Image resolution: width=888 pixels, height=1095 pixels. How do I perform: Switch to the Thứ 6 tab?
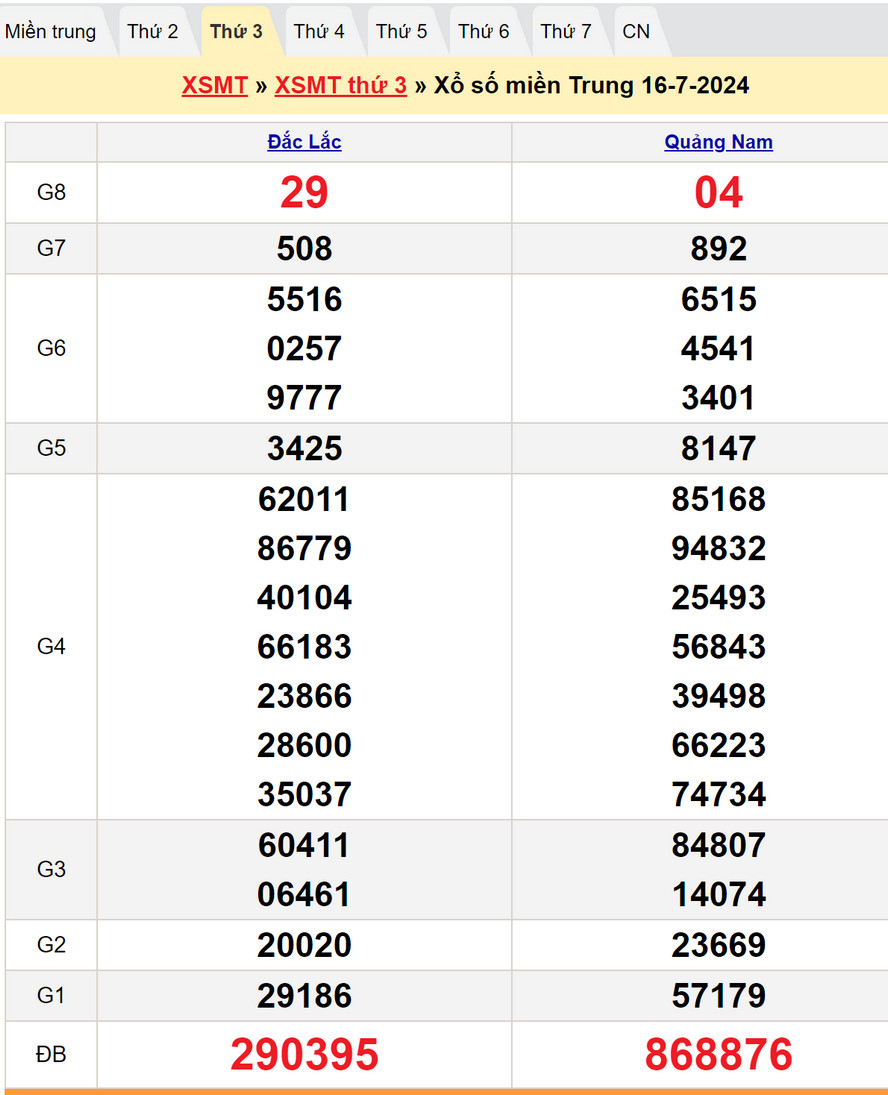pos(484,31)
